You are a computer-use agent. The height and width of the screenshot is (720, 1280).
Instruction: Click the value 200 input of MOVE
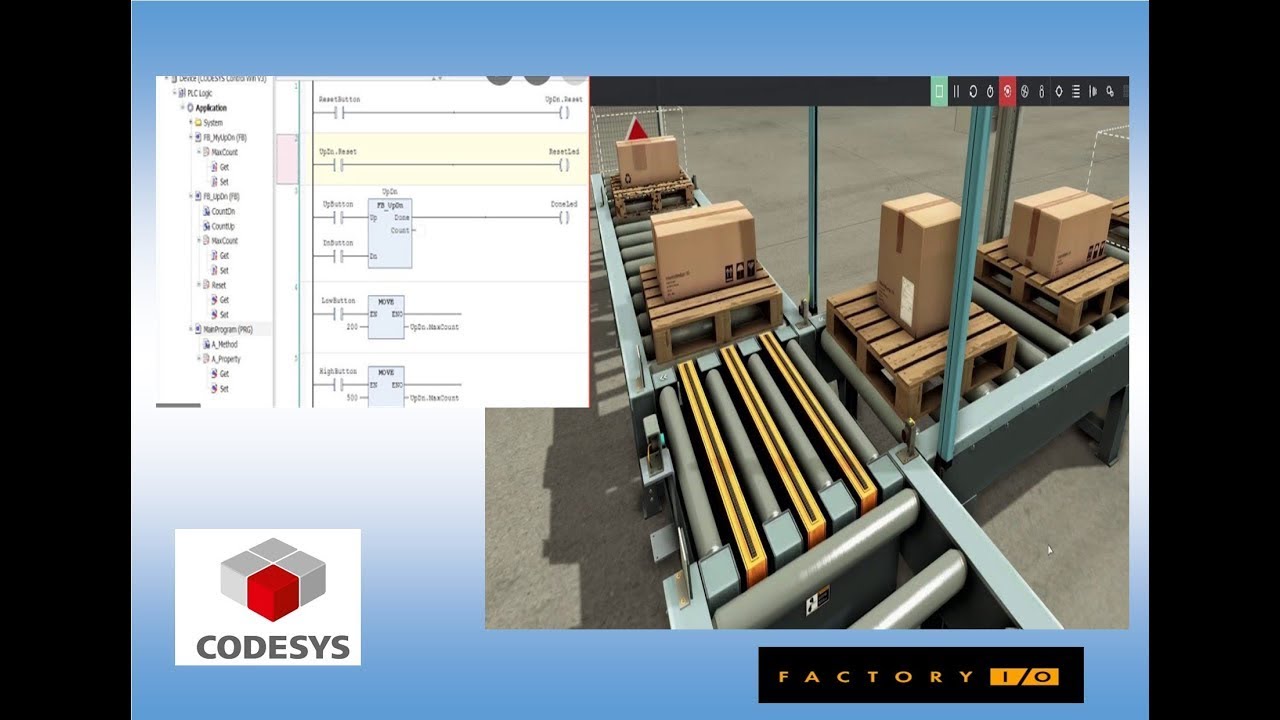[352, 327]
